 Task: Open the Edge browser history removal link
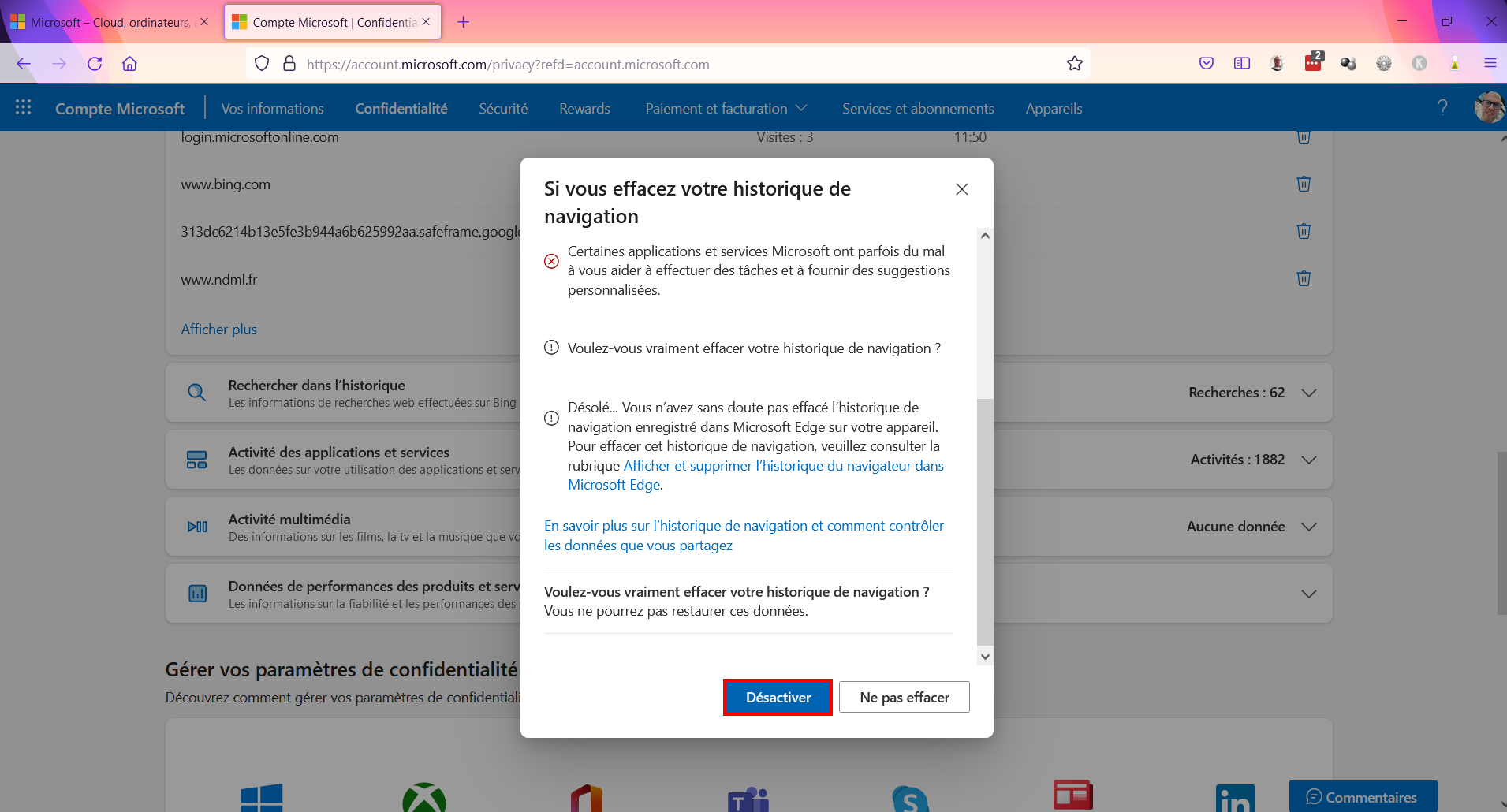tap(755, 475)
